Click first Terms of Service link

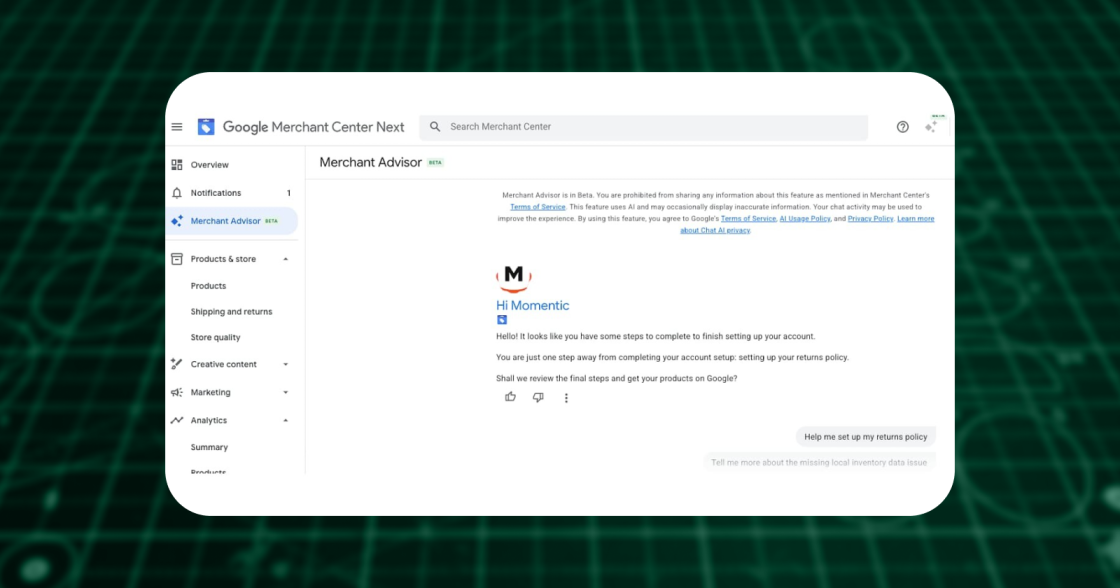[x=537, y=207]
